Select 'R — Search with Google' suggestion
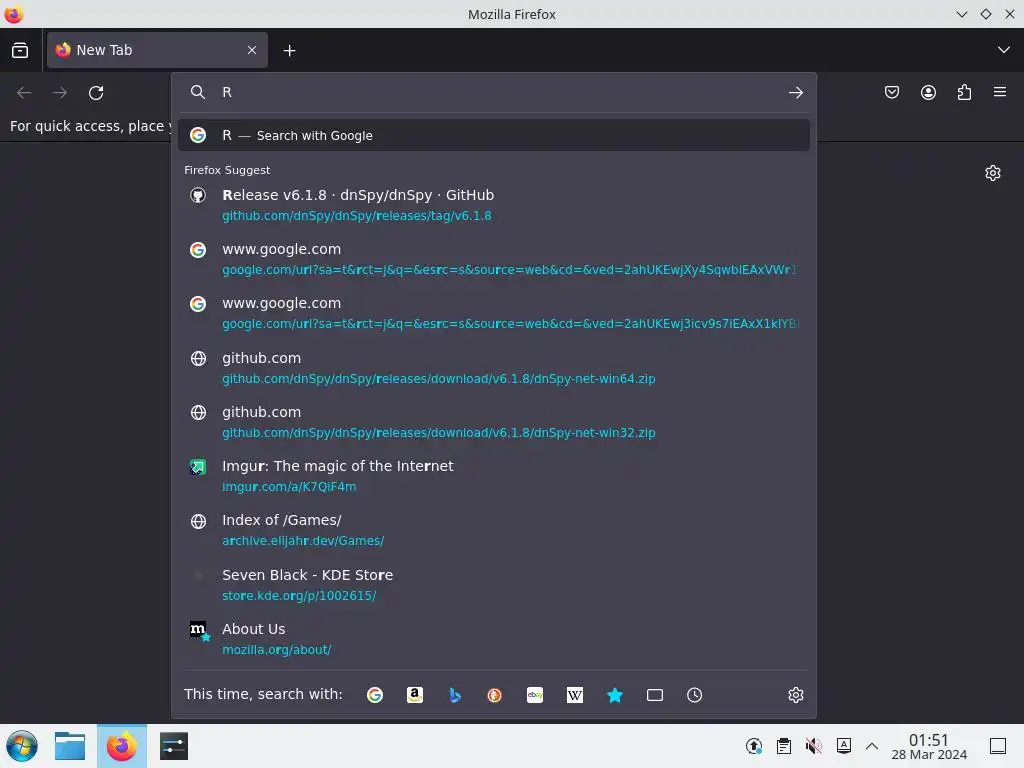Viewport: 1024px width, 768px height. [494, 135]
